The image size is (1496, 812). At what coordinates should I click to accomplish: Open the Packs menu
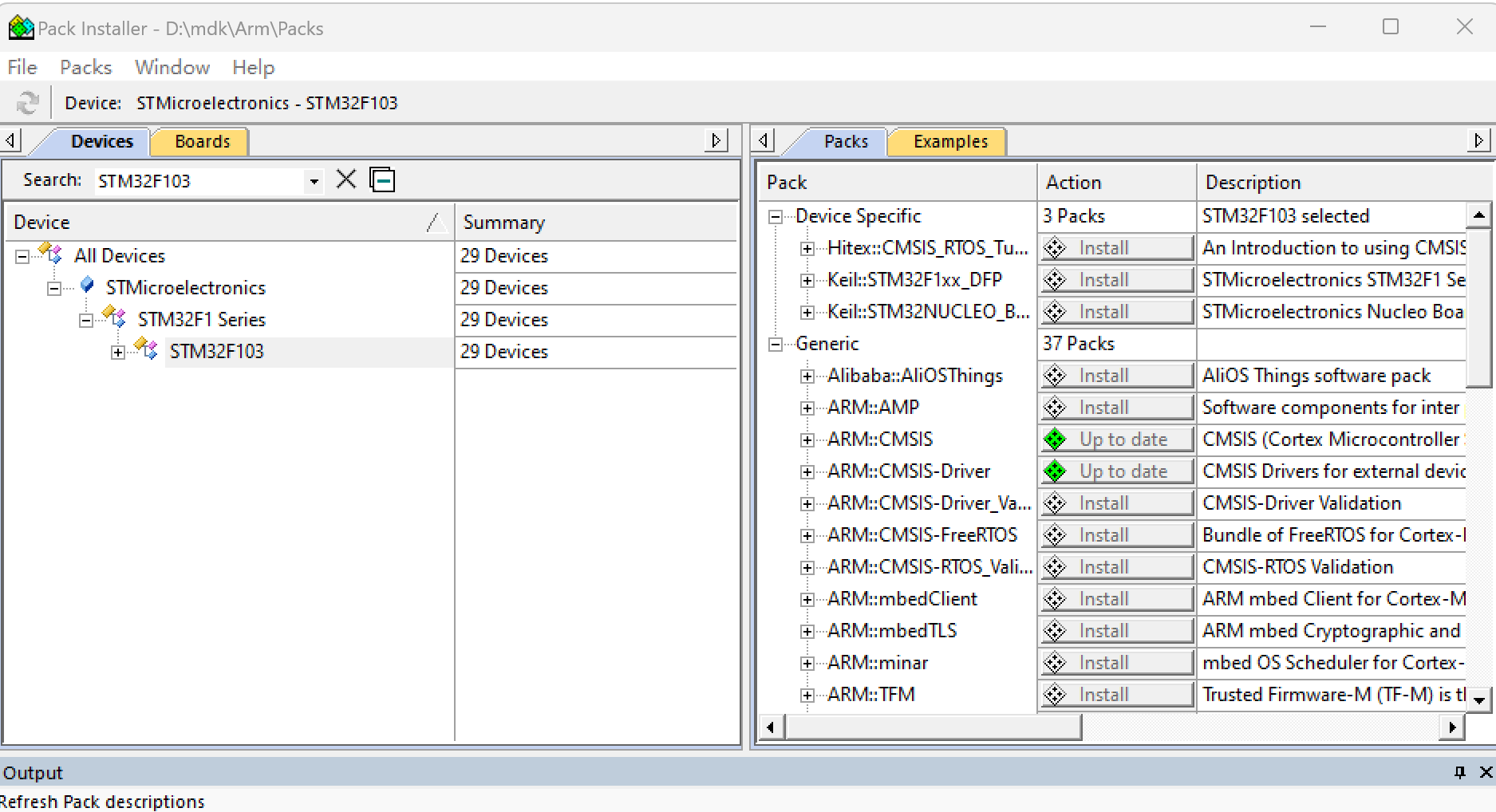point(86,68)
